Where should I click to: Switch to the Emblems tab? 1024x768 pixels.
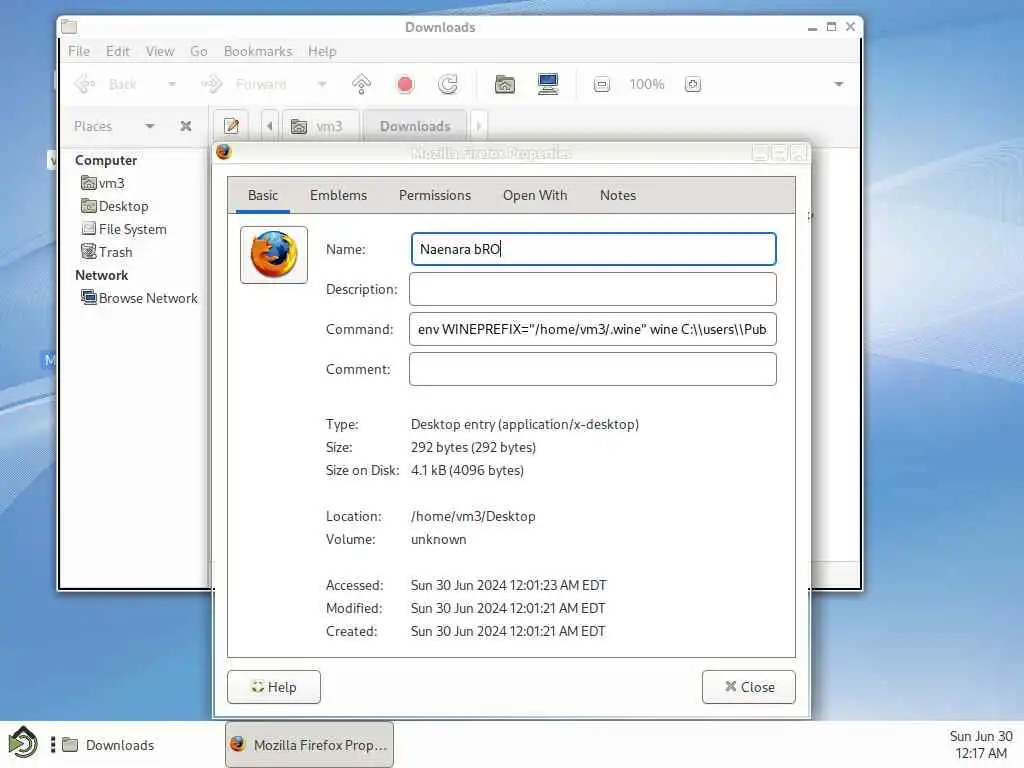(338, 195)
